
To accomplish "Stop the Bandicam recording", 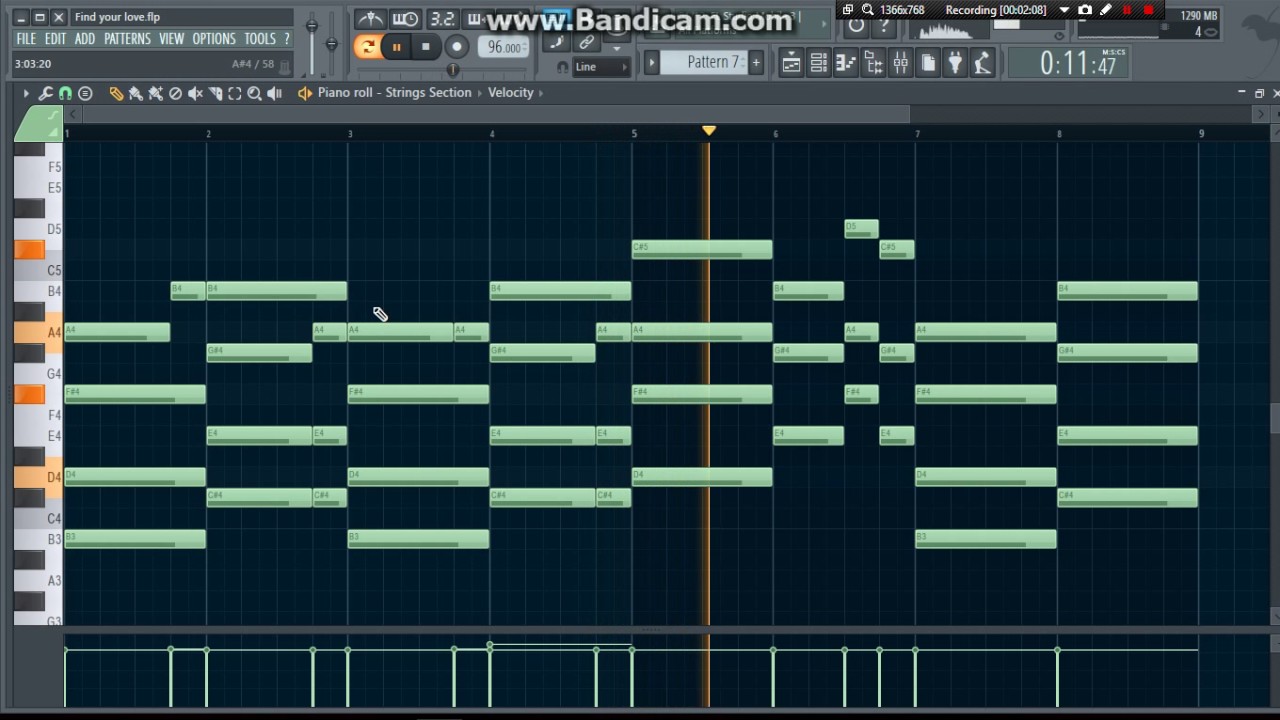I will coord(1148,10).
